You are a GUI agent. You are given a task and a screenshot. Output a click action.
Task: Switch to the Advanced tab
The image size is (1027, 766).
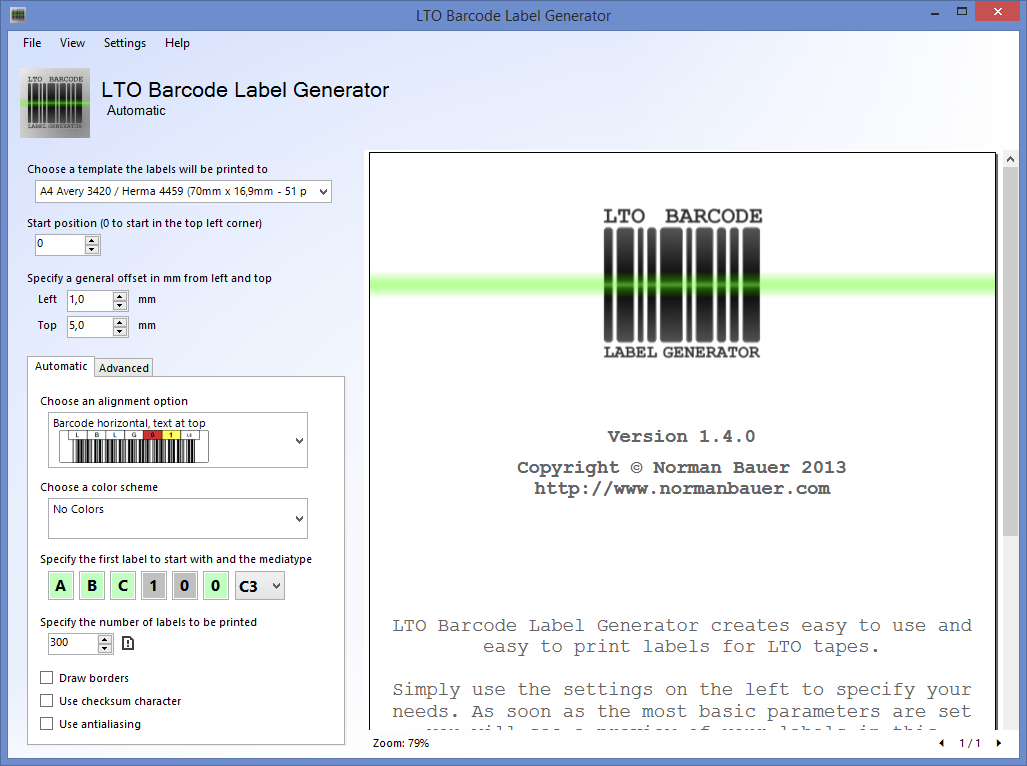(x=124, y=368)
